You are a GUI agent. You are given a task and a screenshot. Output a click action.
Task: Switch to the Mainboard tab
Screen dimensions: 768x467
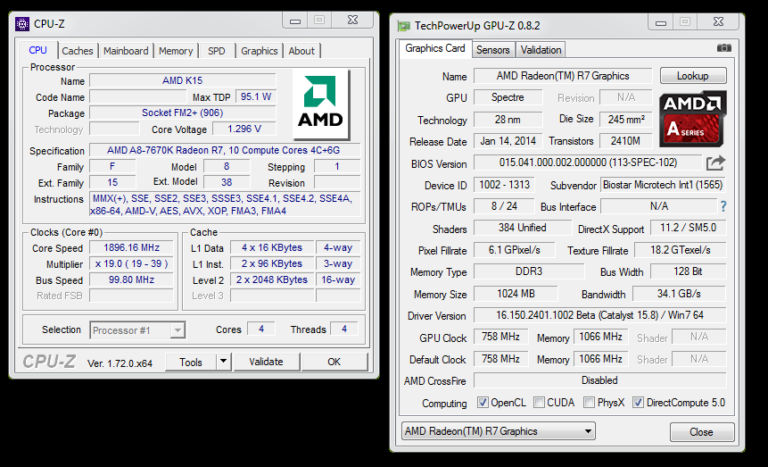[126, 51]
